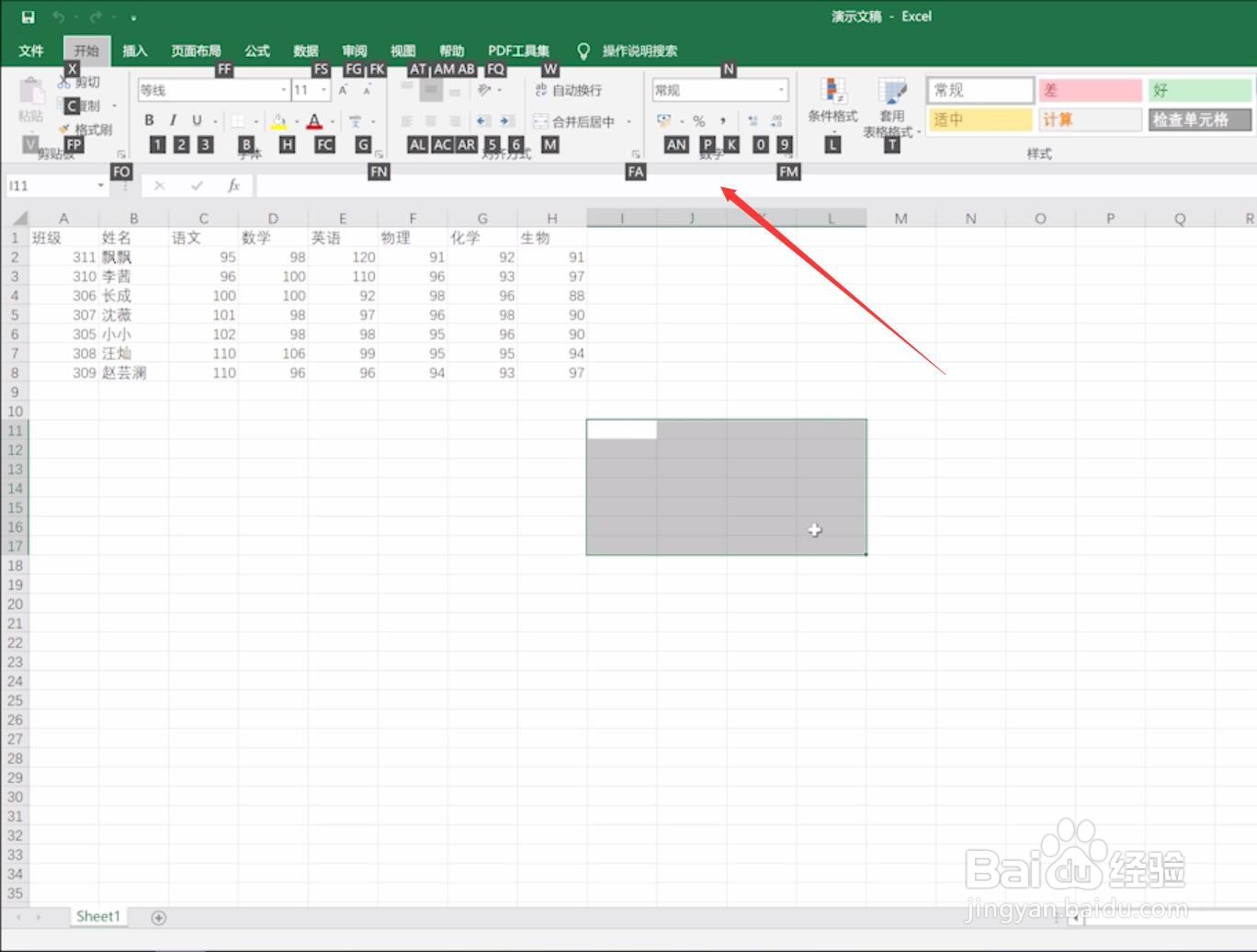Switch to the 公式 (Formulas) tab
The width and height of the screenshot is (1257, 952).
(x=257, y=51)
